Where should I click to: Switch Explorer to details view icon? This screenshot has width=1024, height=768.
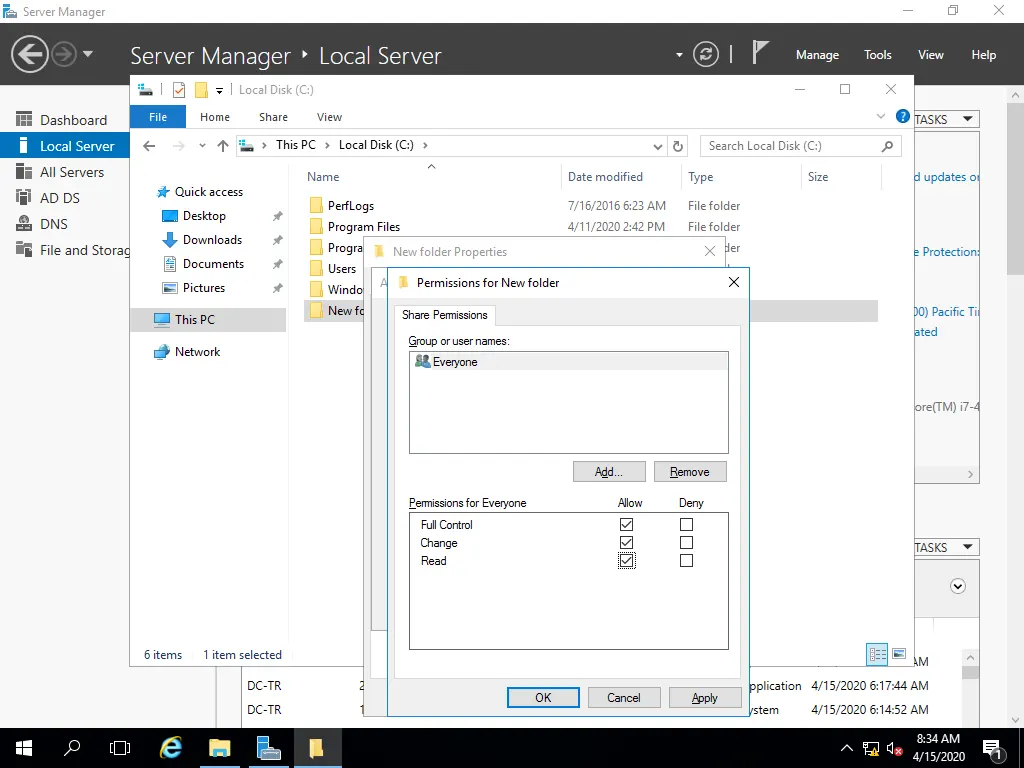[877, 654]
